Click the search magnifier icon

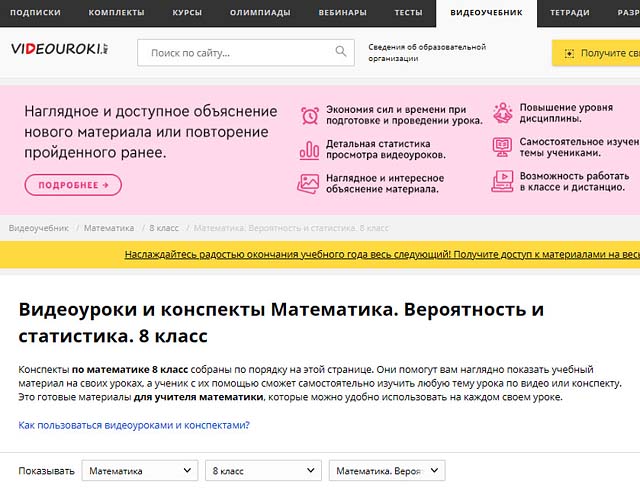(x=341, y=51)
